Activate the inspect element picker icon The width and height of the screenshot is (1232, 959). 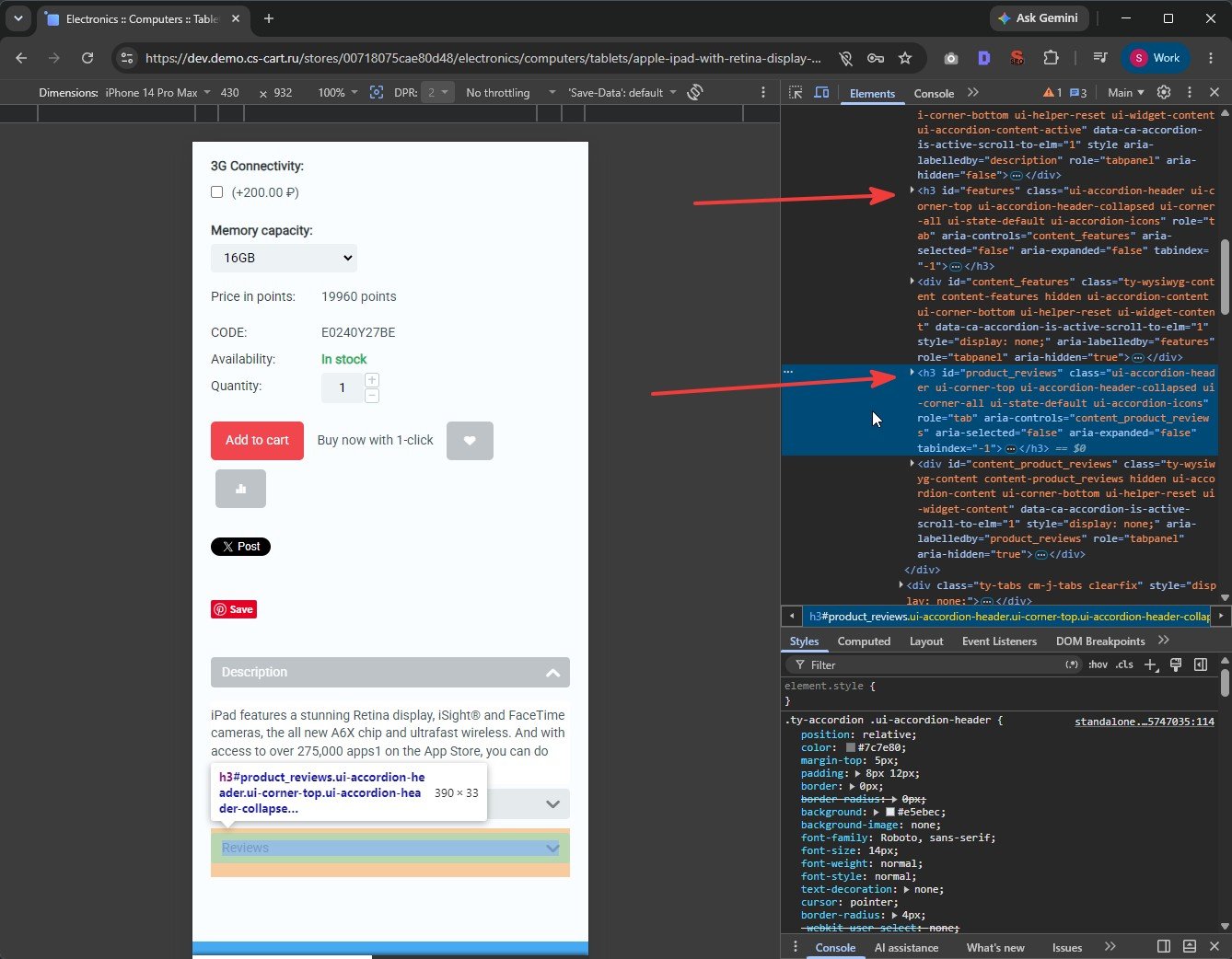796,93
